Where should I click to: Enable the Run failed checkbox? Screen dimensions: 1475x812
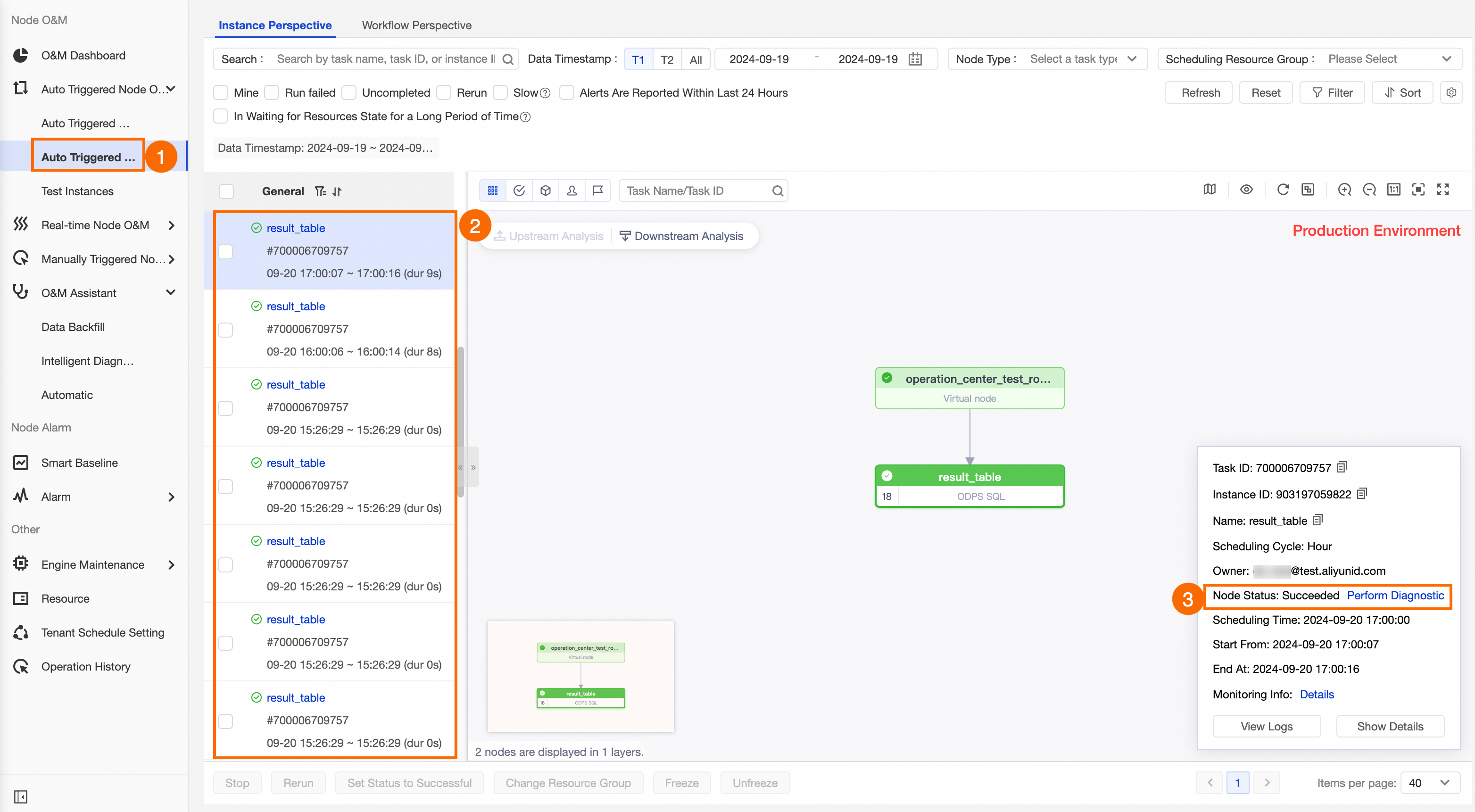click(x=272, y=93)
